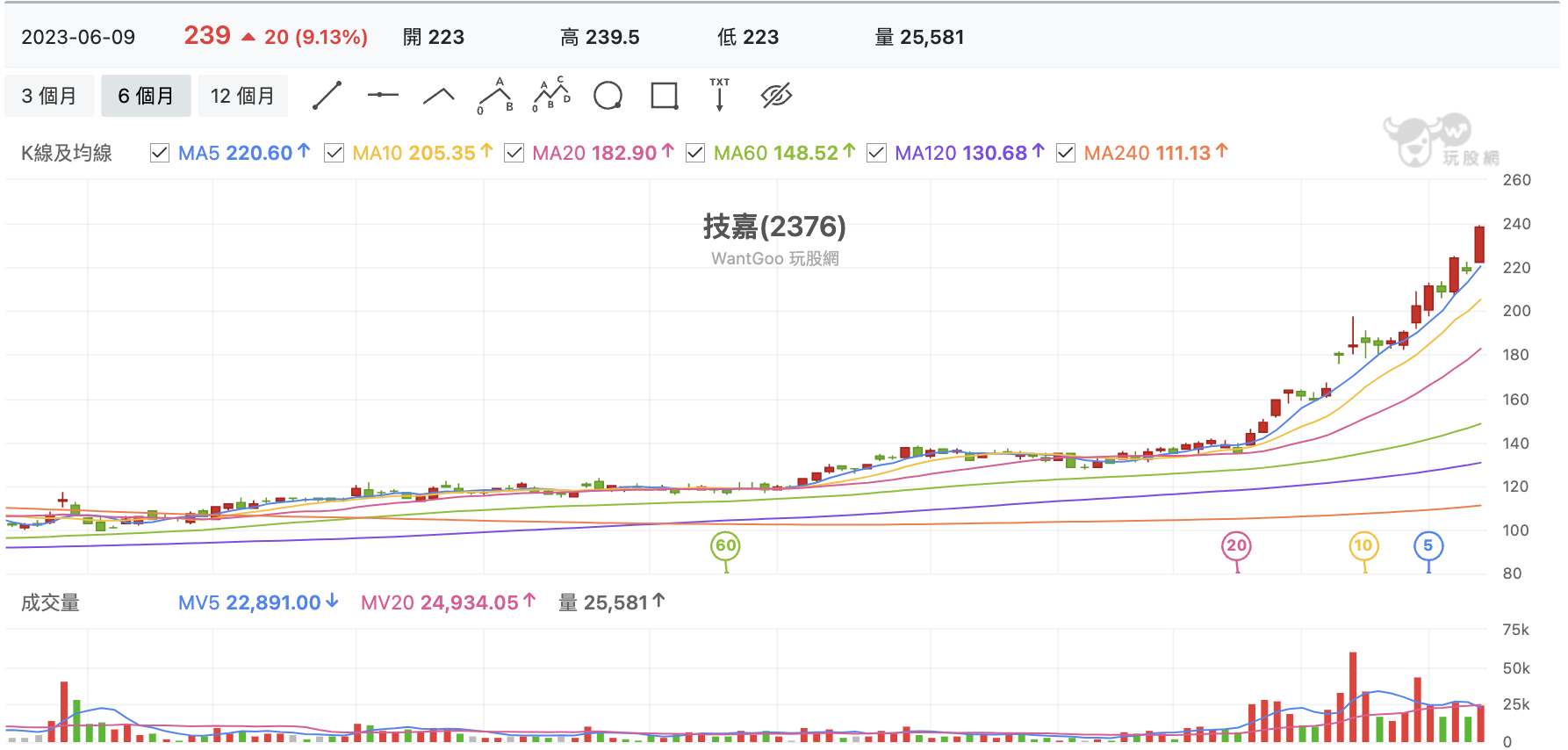
Task: Click the WantGoo 玩股網 subtitle text
Action: pyautogui.click(x=774, y=258)
